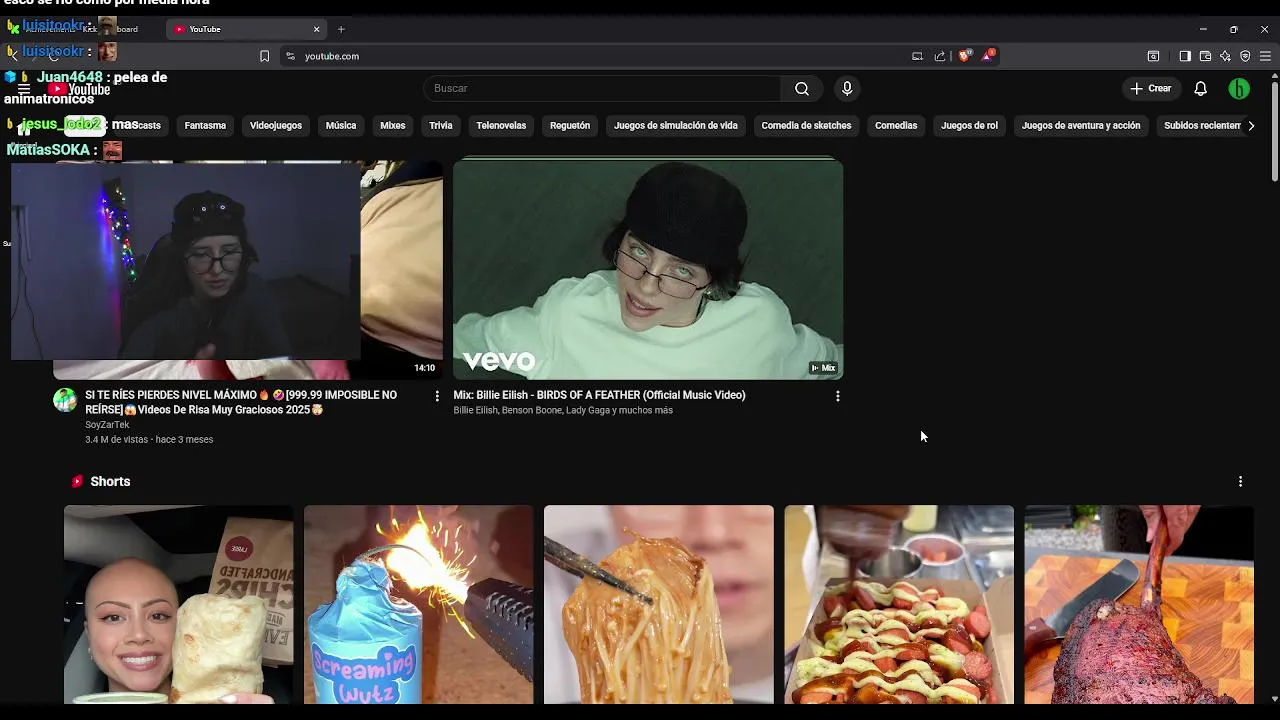Select the Juegos de rol chip
The image size is (1280, 720).
tap(970, 126)
